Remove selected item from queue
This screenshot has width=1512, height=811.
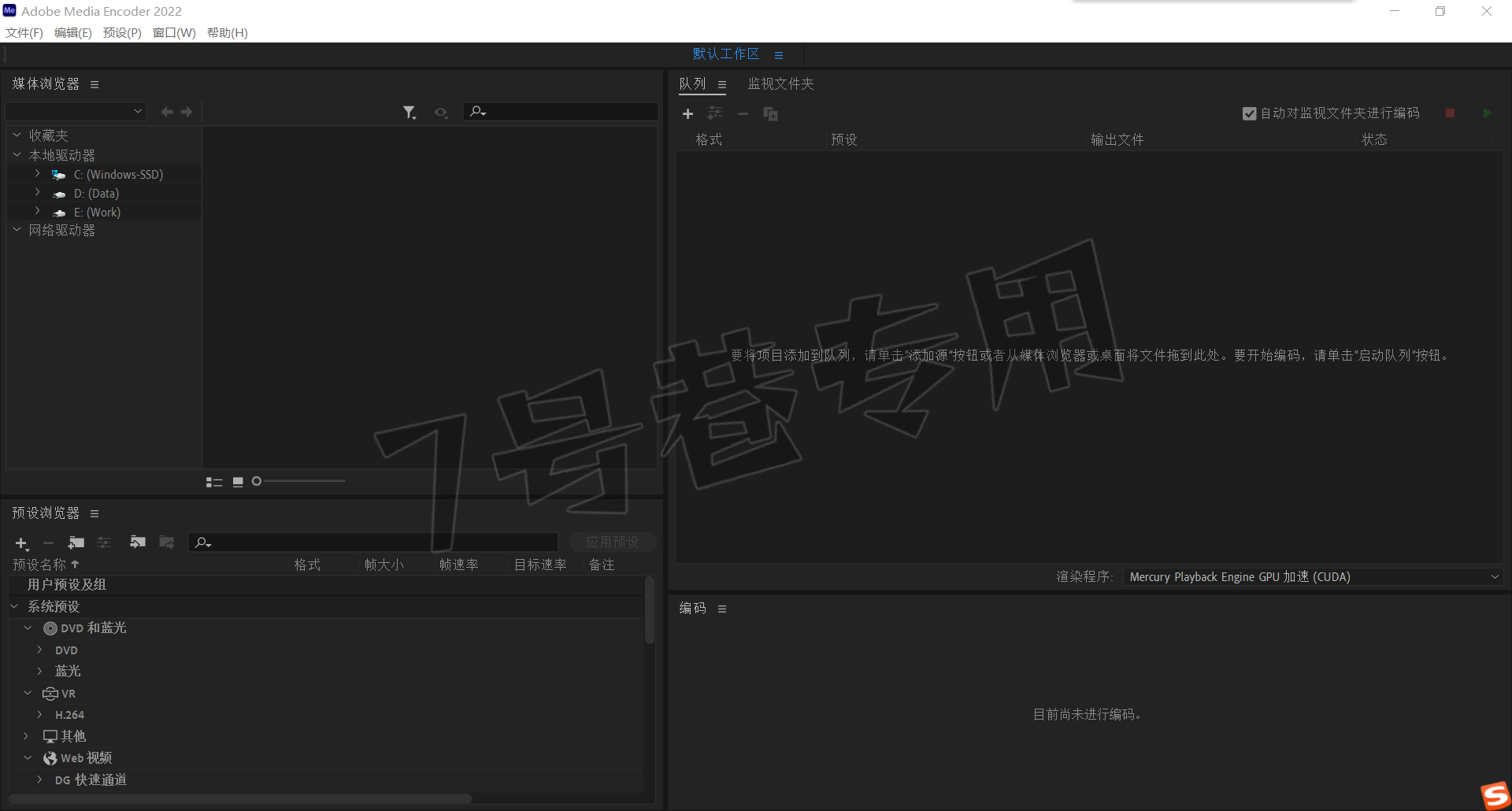click(743, 113)
